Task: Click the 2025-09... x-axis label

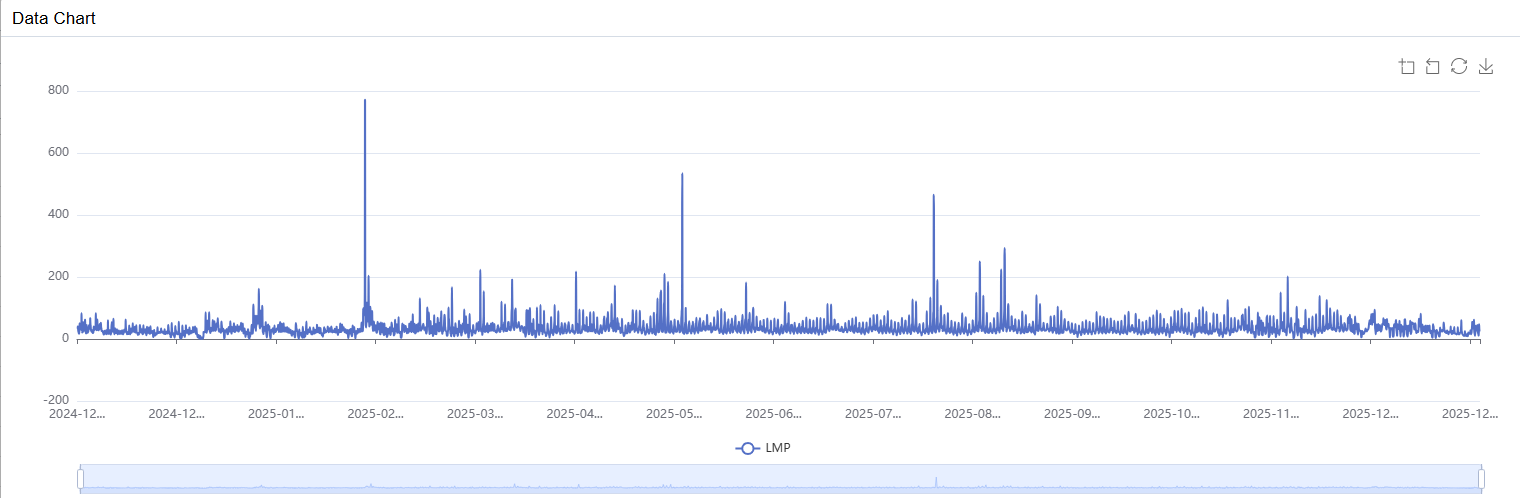Action: coord(1073,413)
